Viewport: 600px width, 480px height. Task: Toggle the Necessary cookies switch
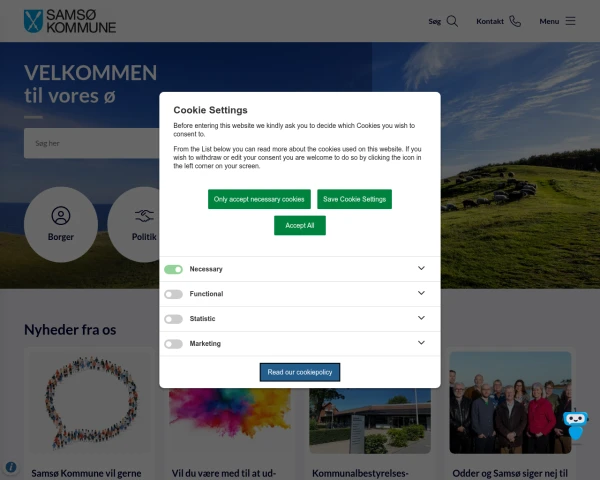pyautogui.click(x=173, y=269)
